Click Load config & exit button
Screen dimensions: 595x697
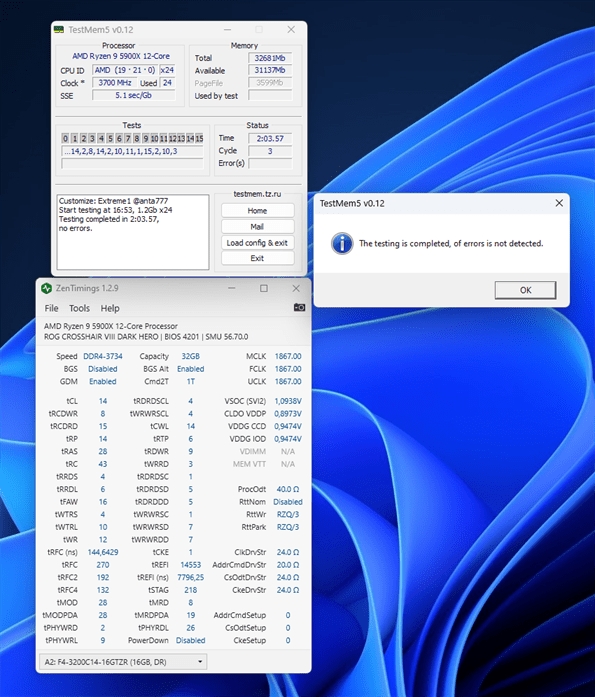pyautogui.click(x=257, y=242)
